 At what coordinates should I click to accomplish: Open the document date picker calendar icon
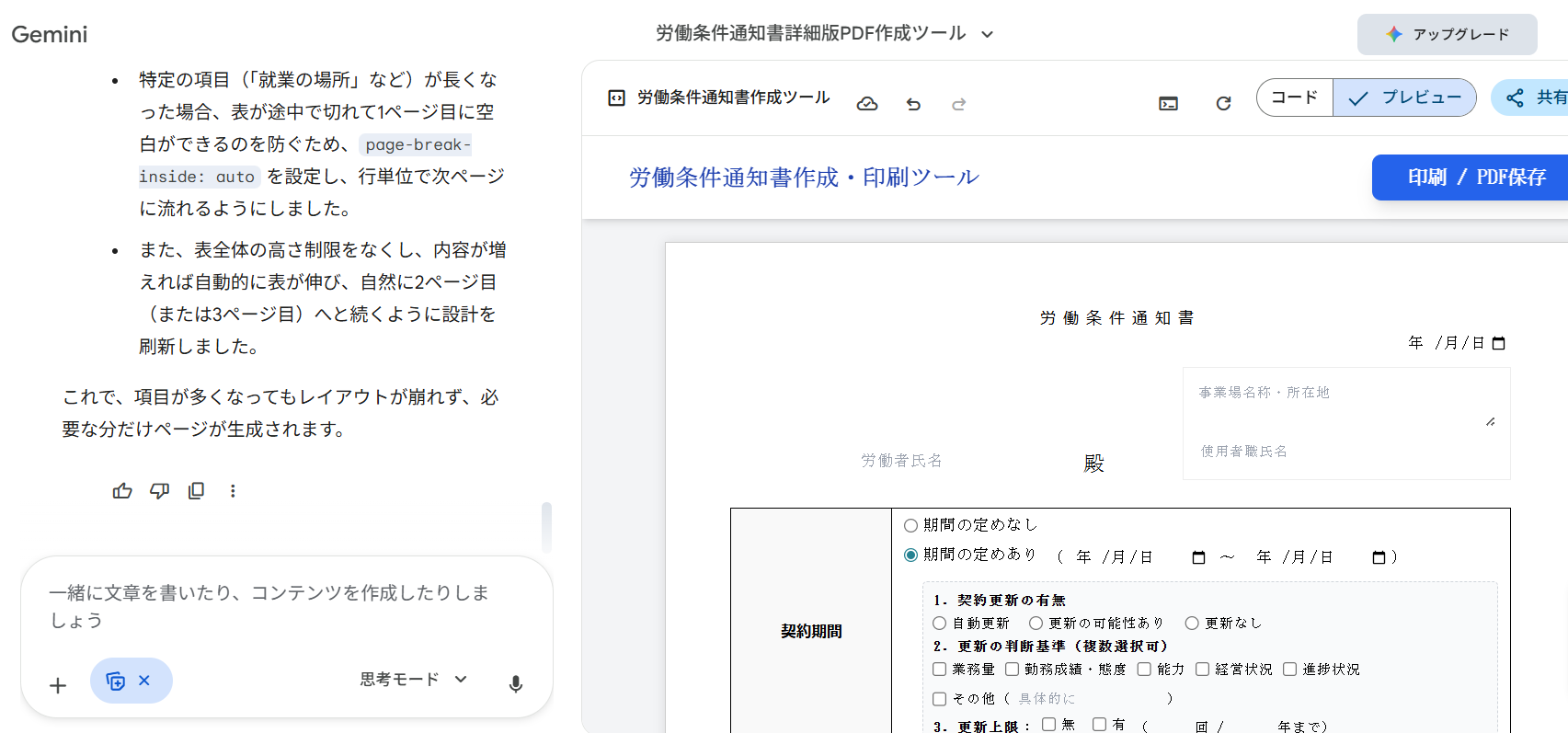click(x=1498, y=343)
